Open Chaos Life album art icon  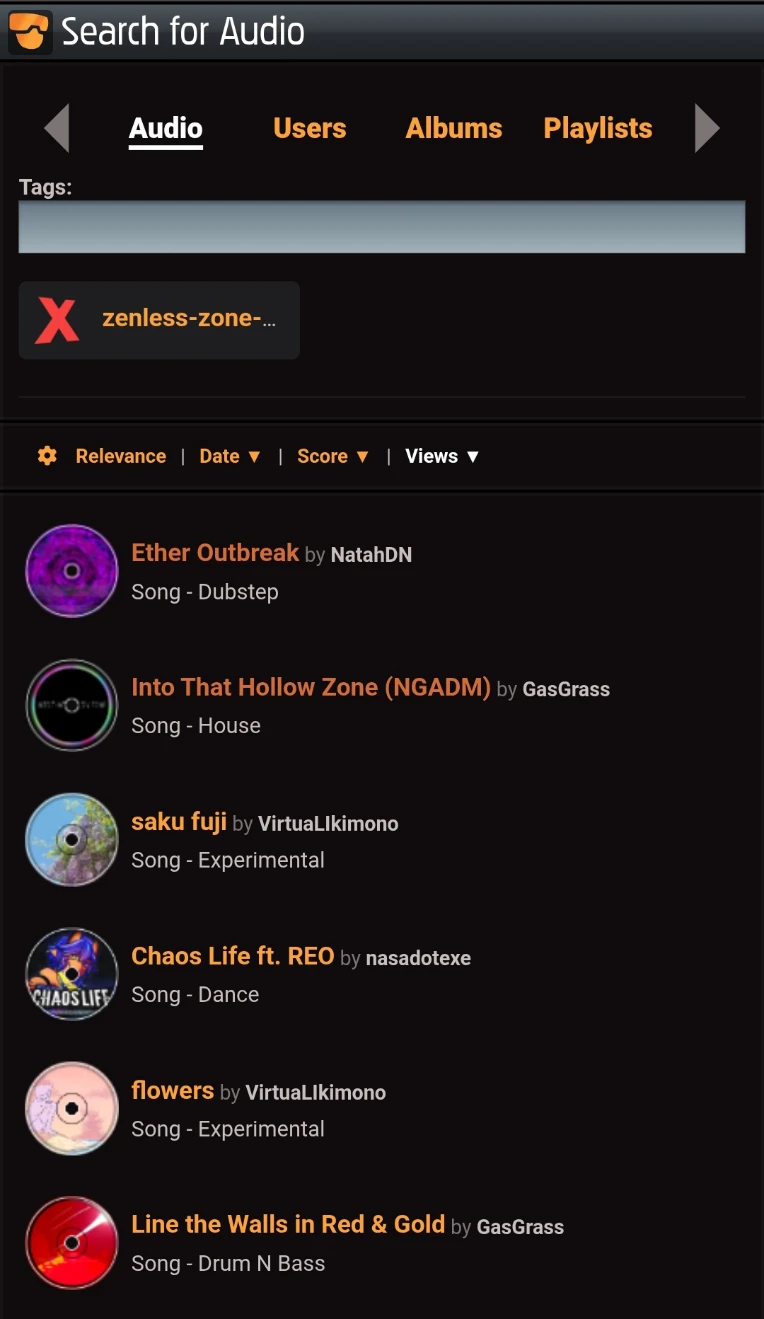(71, 974)
